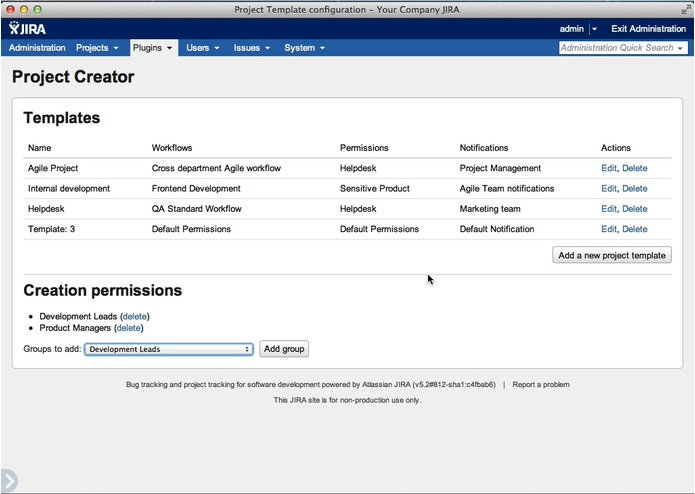
Task: Click the admin username link
Action: pos(571,29)
